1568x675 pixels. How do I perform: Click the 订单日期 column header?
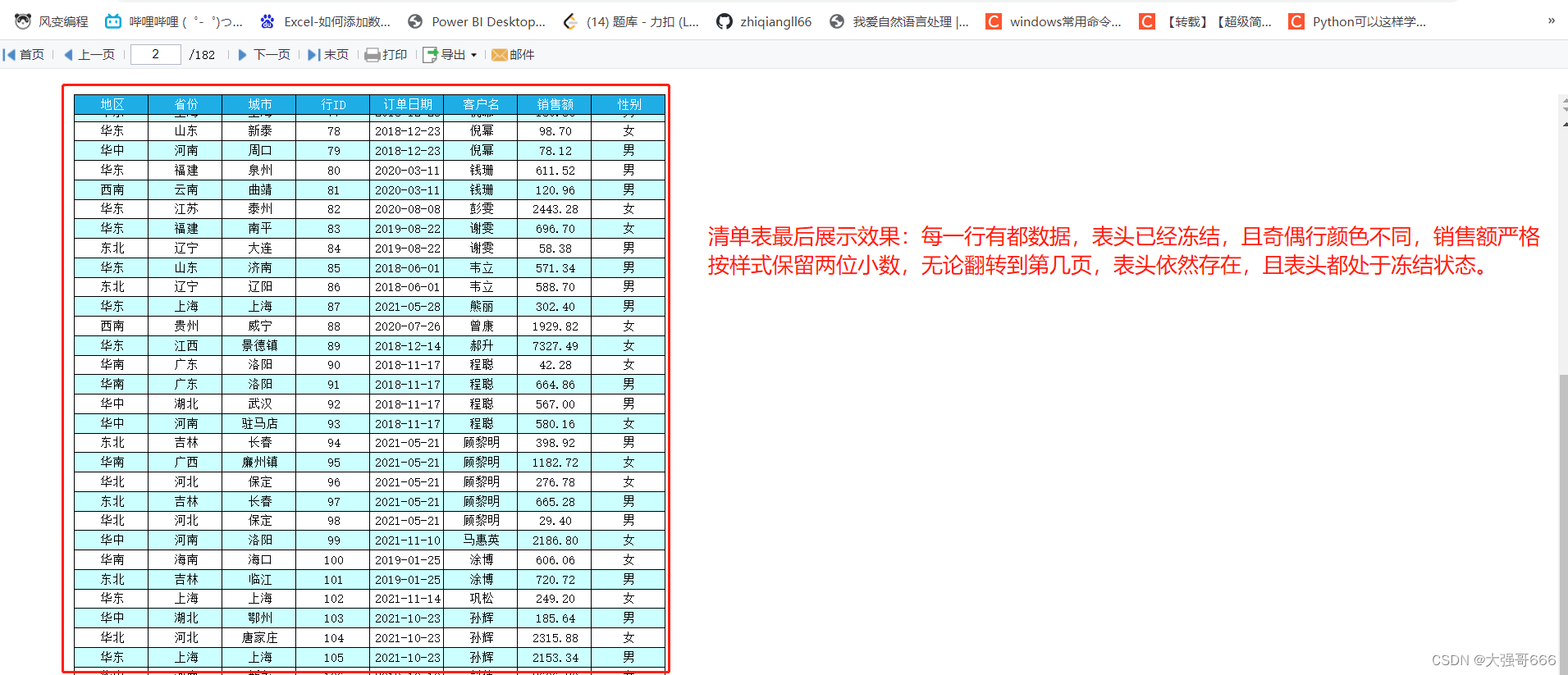407,104
